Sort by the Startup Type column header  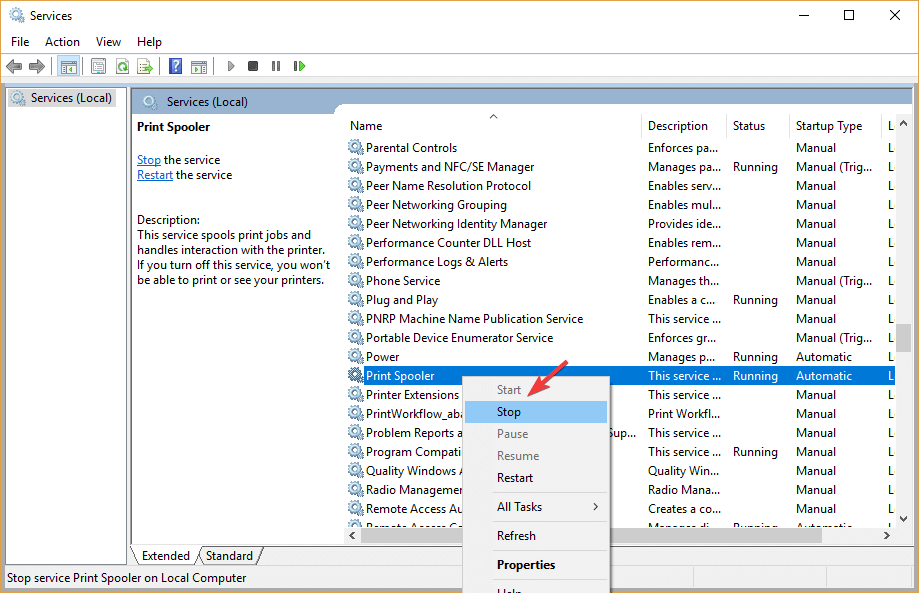[835, 125]
